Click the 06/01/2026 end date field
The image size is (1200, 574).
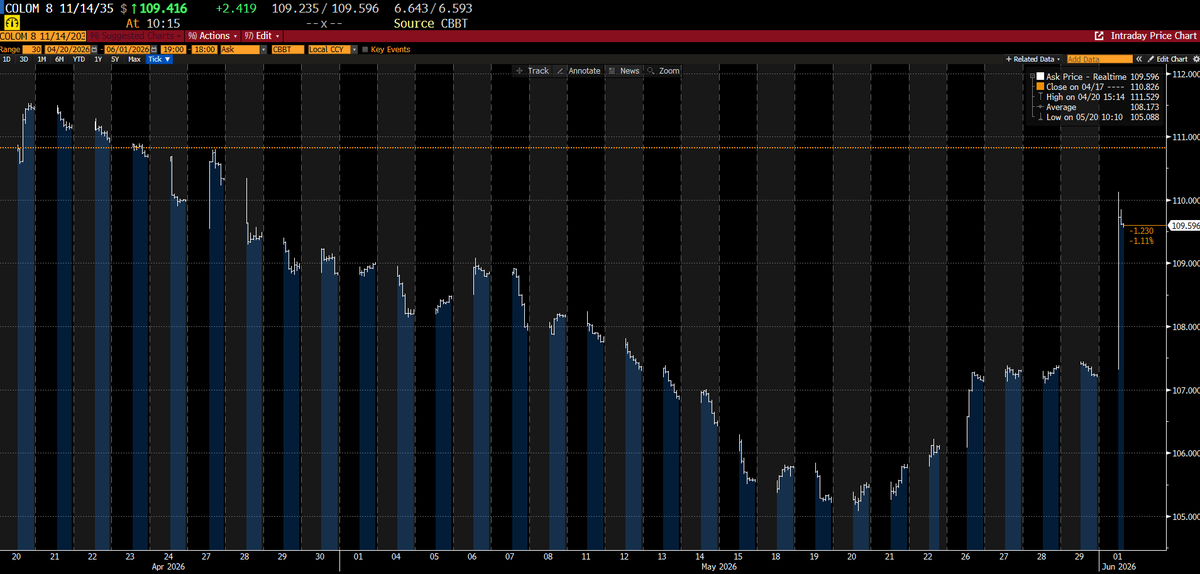pyautogui.click(x=127, y=49)
